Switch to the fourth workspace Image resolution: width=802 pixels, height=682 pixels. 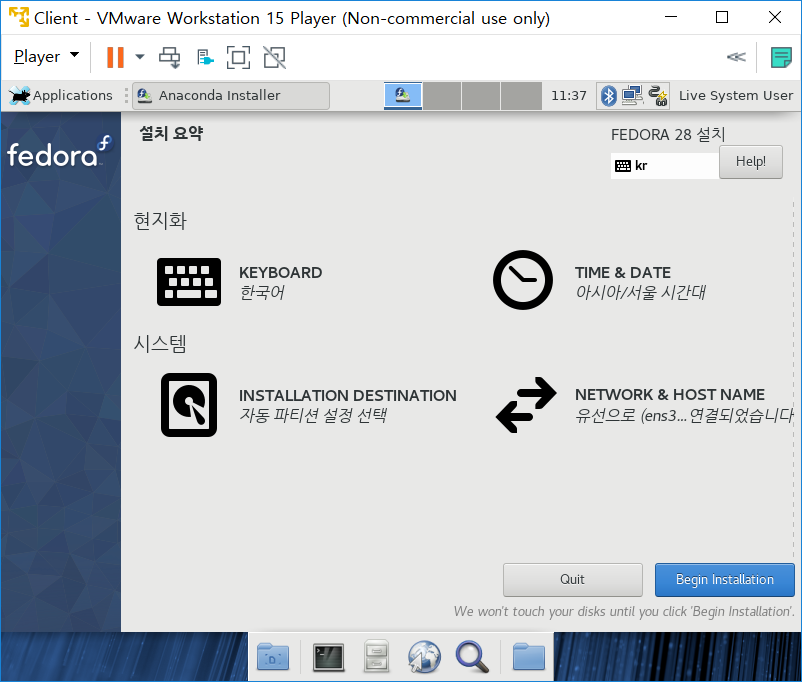[521, 96]
